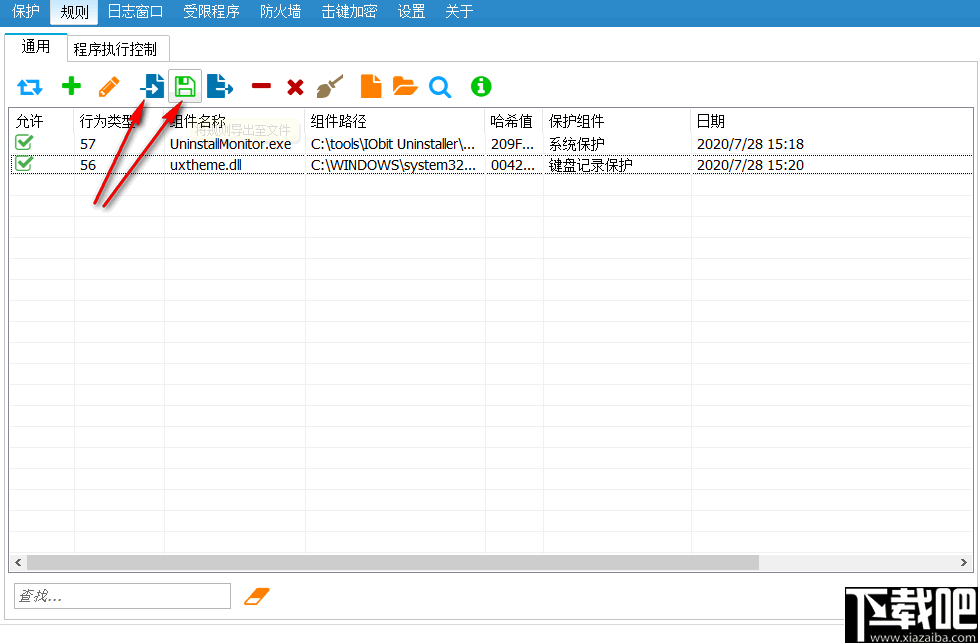Viewport: 980px width, 643px height.
Task: Clean entries with the broom icon
Action: [330, 86]
